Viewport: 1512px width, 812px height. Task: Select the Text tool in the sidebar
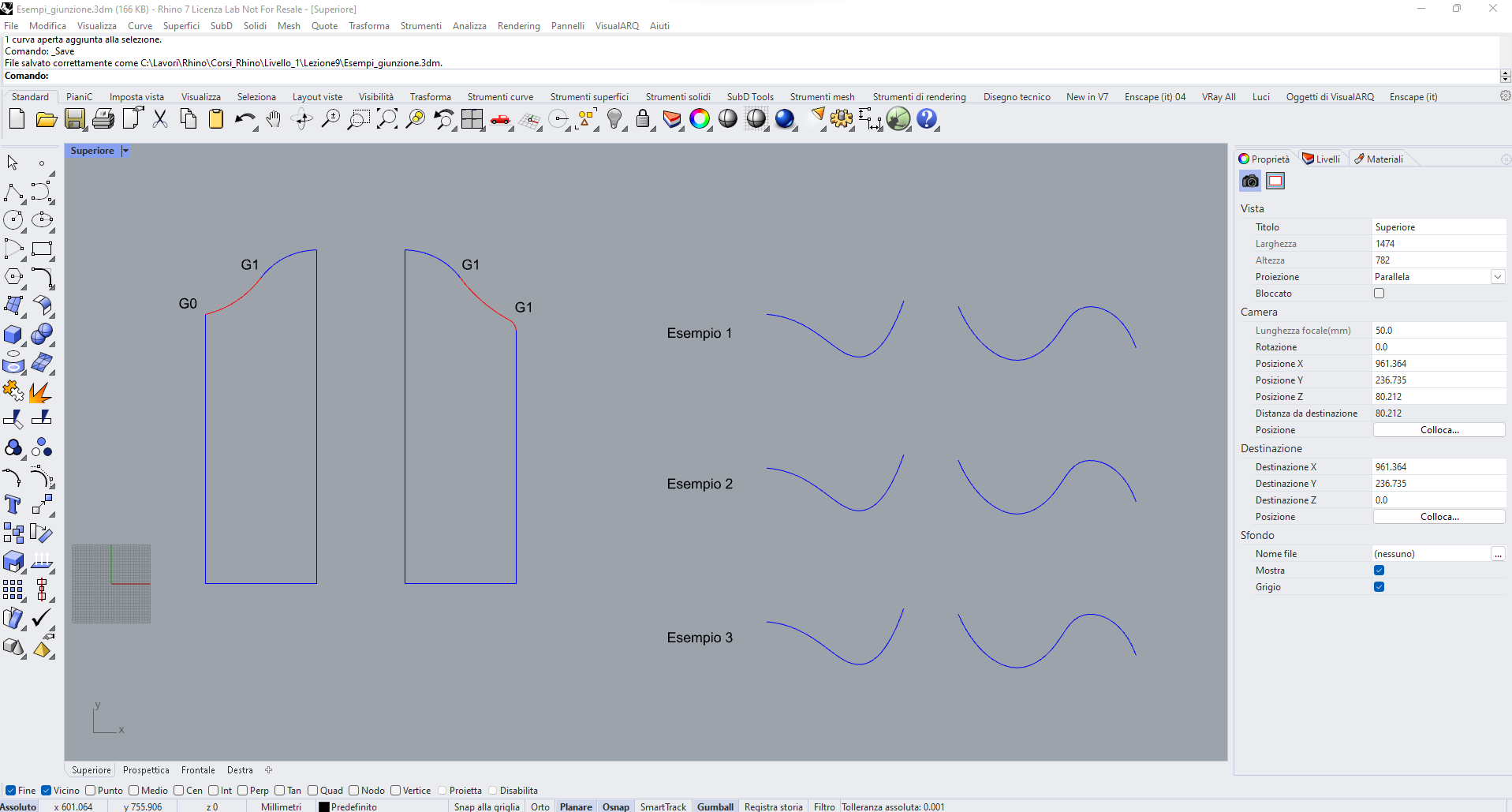coord(13,505)
